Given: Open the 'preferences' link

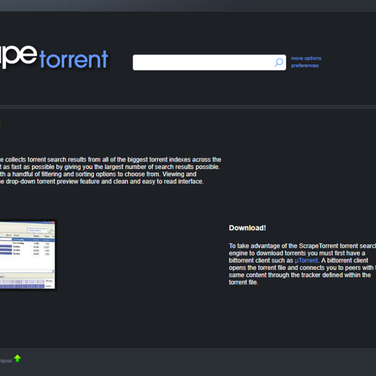Looking at the screenshot, I should tap(305, 65).
